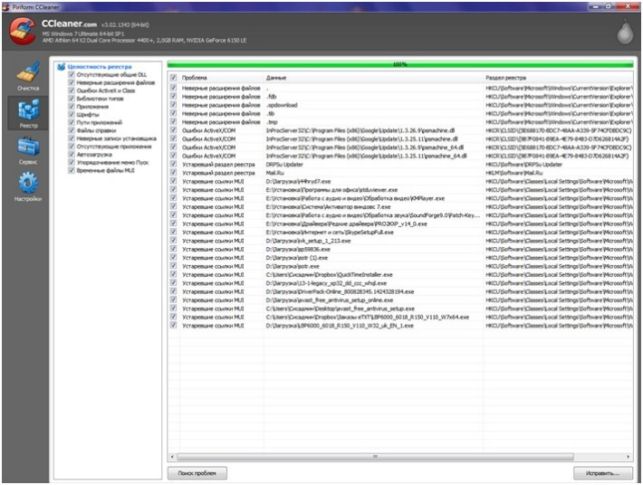This screenshot has height=485, width=643.
Task: Select the KMPlayer.exe path row
Action: click(x=401, y=198)
